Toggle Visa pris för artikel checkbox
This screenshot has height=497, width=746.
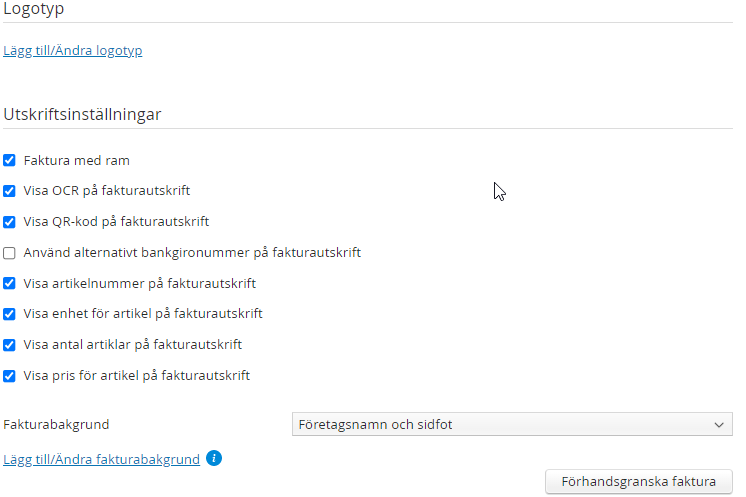pyautogui.click(x=10, y=376)
